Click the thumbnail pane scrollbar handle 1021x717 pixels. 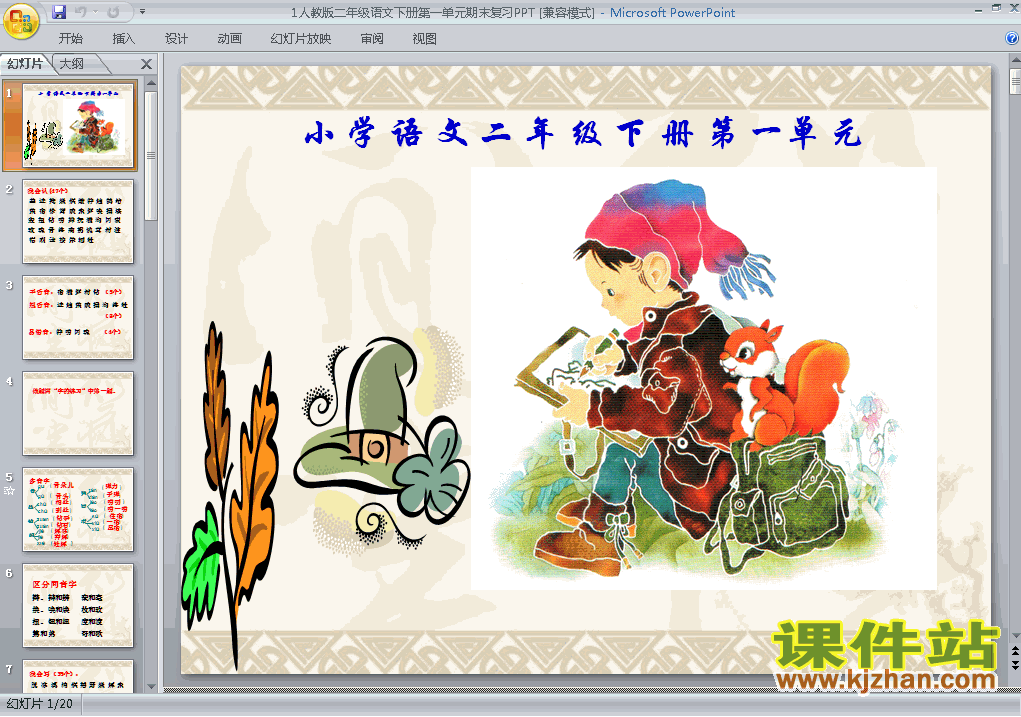tap(151, 156)
